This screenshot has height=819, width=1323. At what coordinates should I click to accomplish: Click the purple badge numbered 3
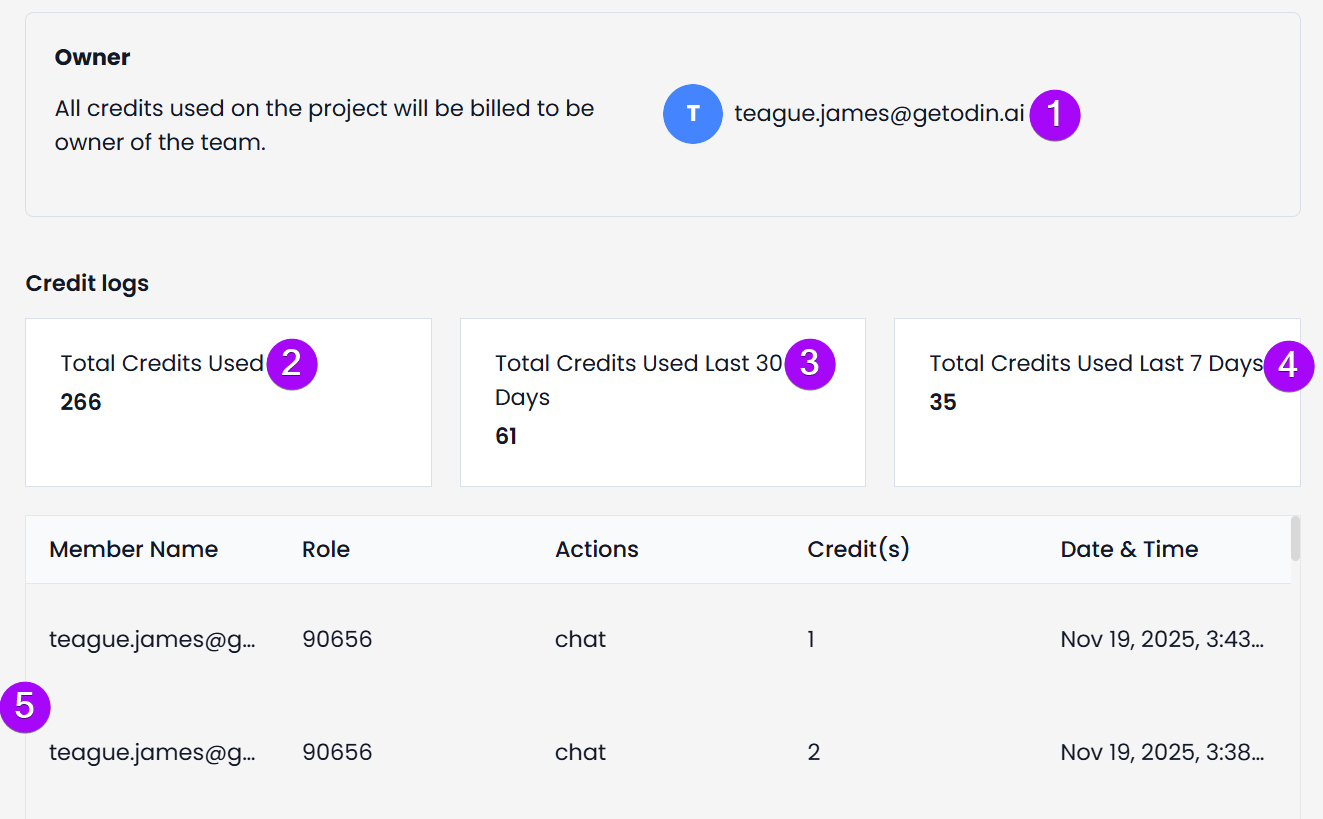coord(809,364)
